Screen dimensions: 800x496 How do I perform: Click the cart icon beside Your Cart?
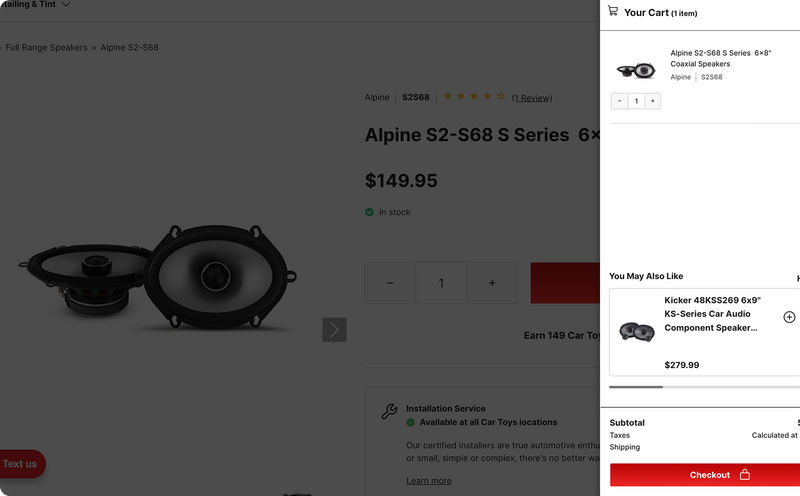click(x=613, y=11)
